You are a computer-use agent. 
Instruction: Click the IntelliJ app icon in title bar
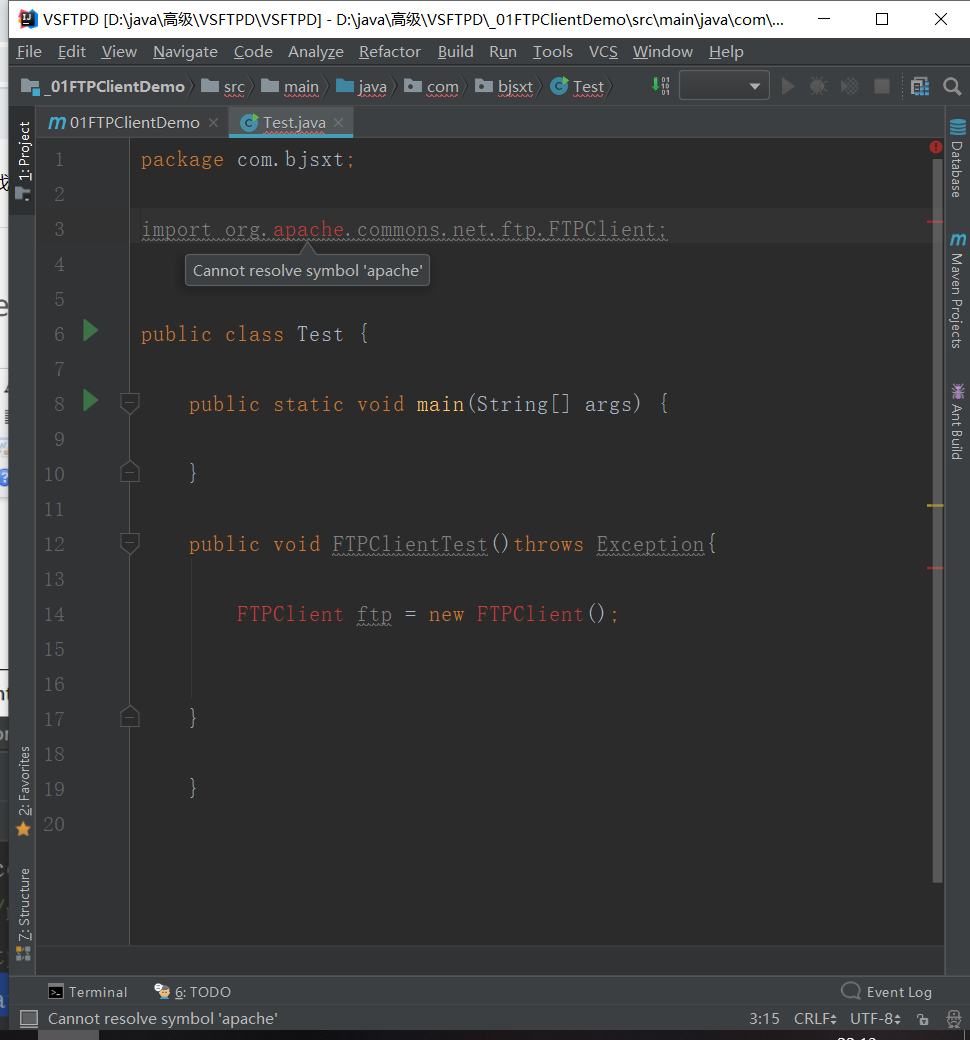[x=27, y=19]
